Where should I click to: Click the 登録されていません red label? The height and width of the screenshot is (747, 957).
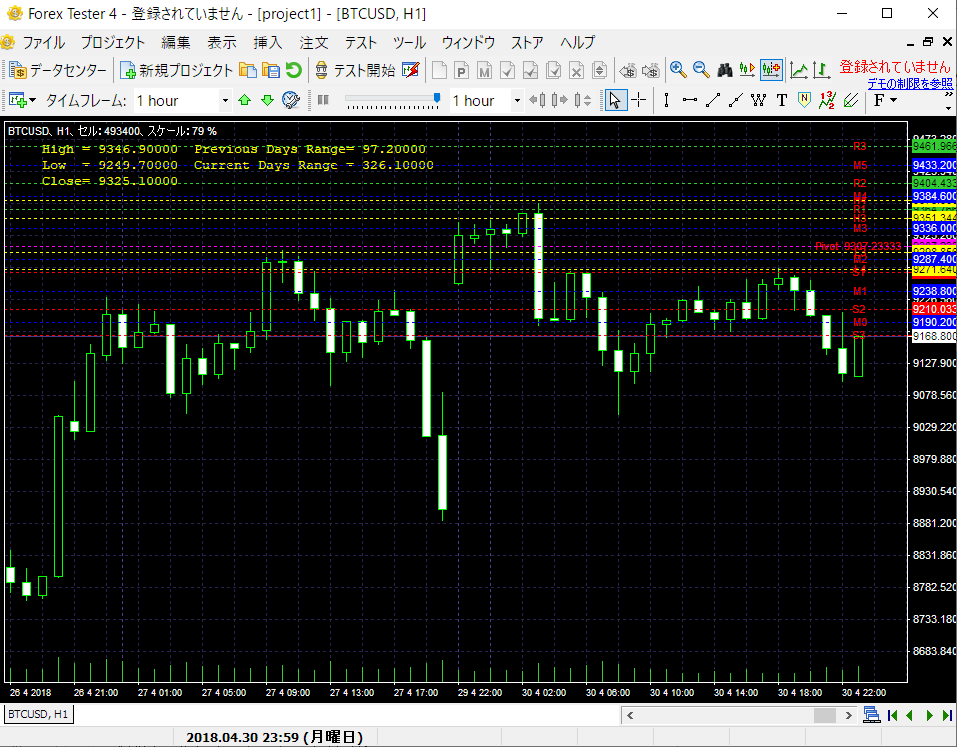click(x=895, y=67)
